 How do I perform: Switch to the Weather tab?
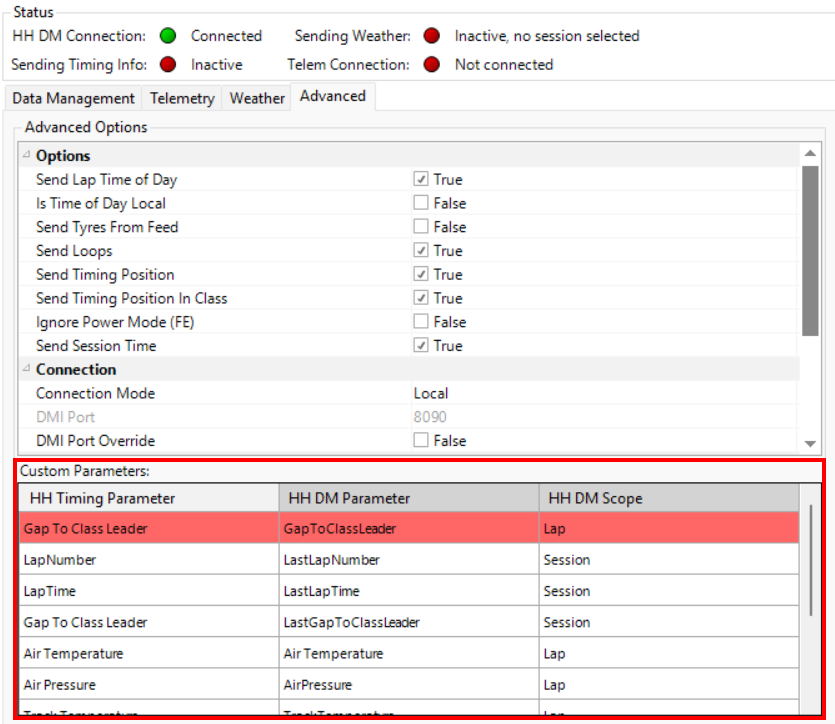tap(257, 98)
